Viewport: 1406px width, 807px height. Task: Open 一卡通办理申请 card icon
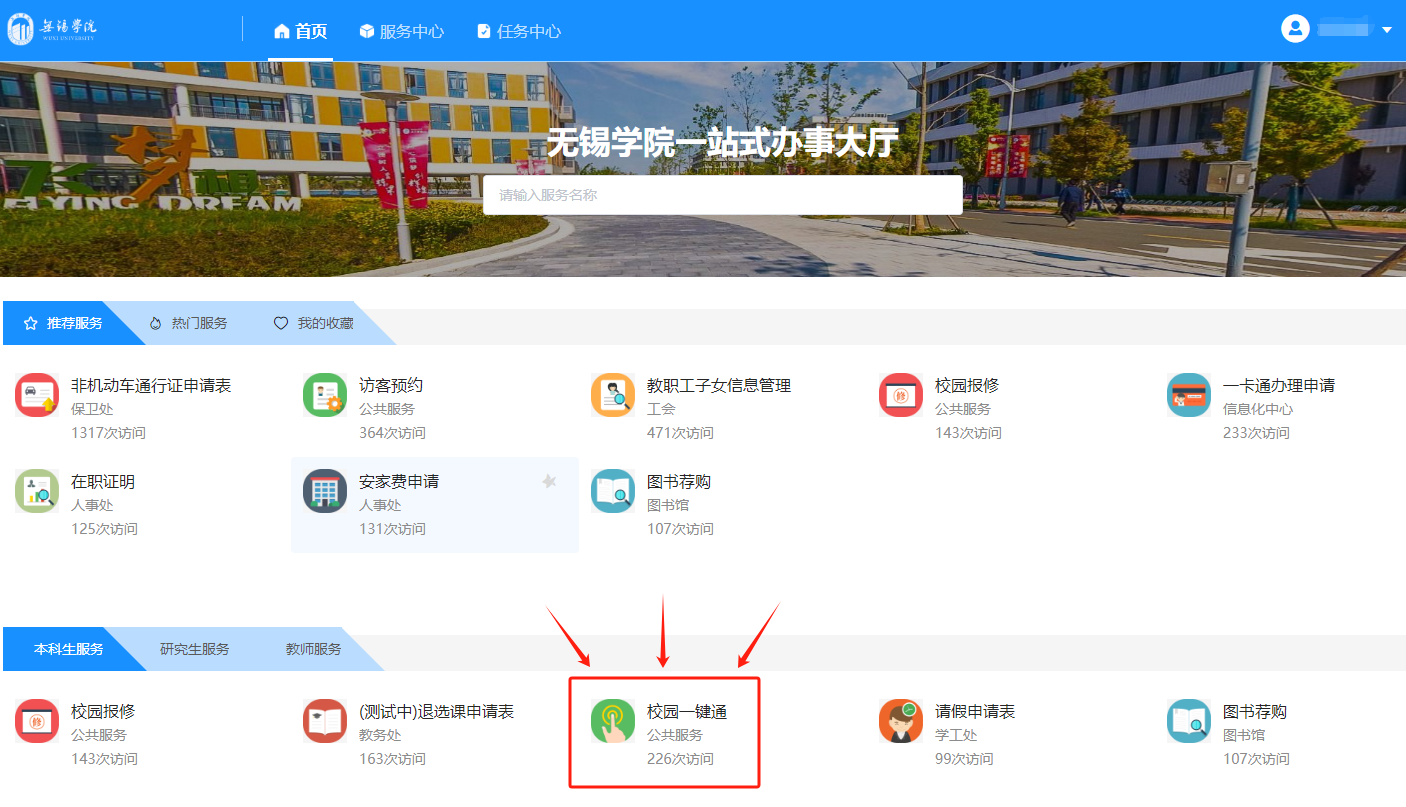[x=1189, y=395]
